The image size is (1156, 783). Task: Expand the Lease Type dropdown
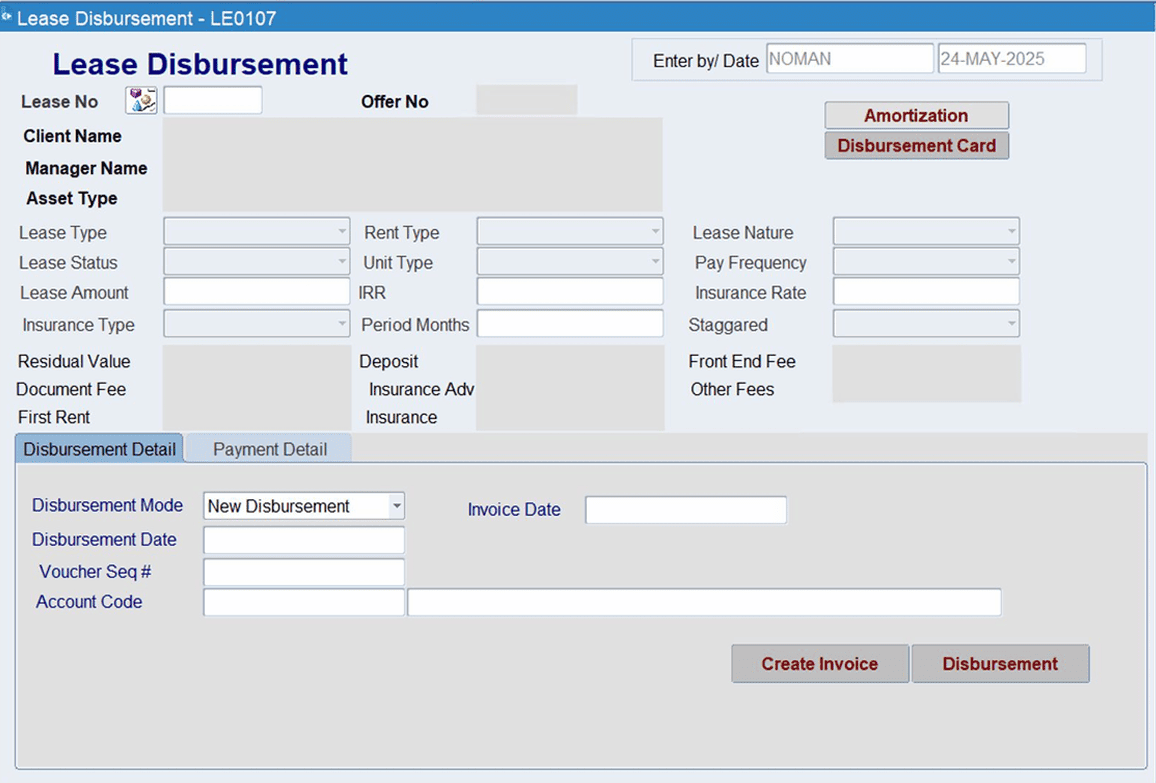[341, 232]
